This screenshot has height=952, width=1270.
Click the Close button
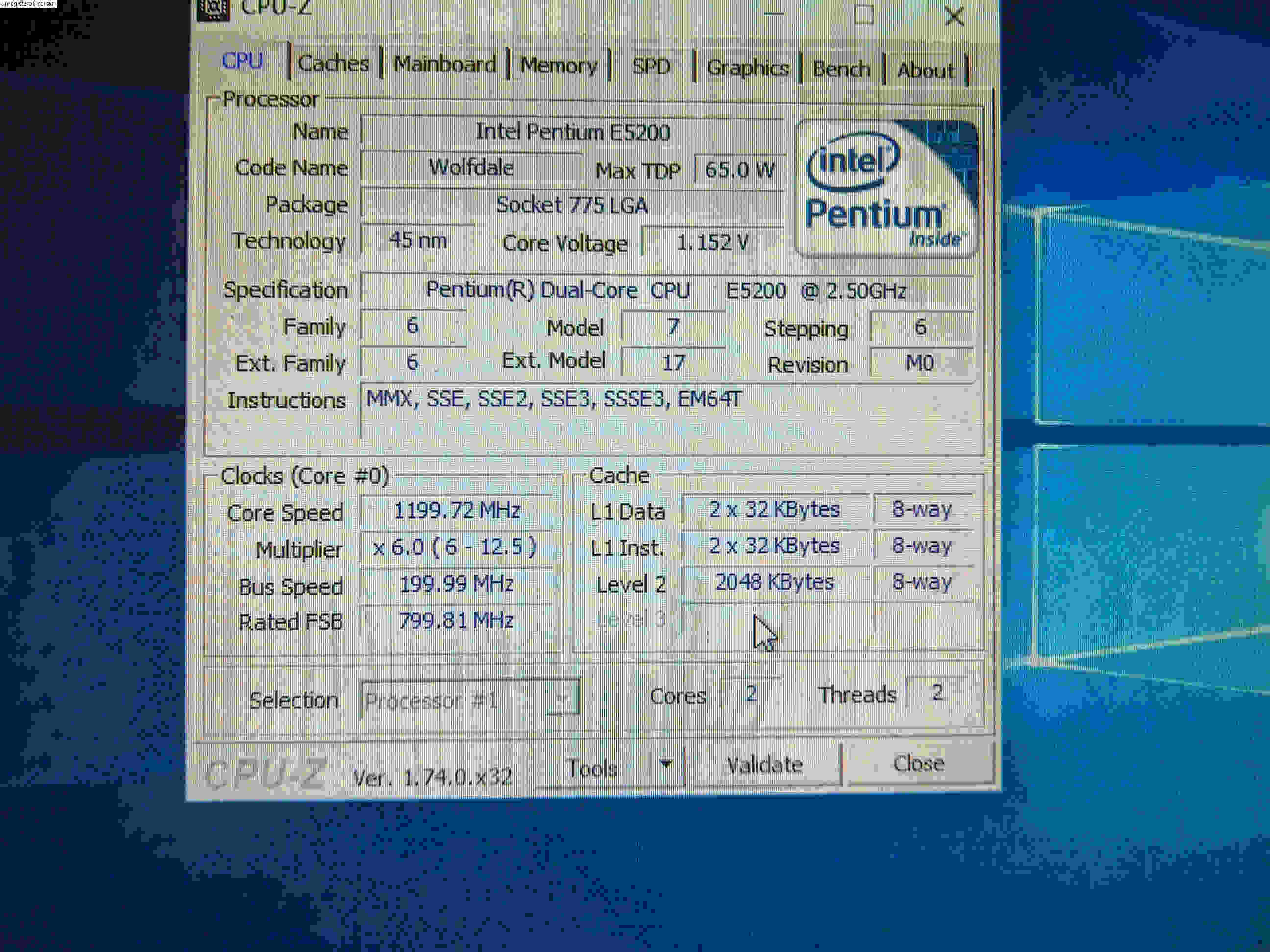(919, 763)
